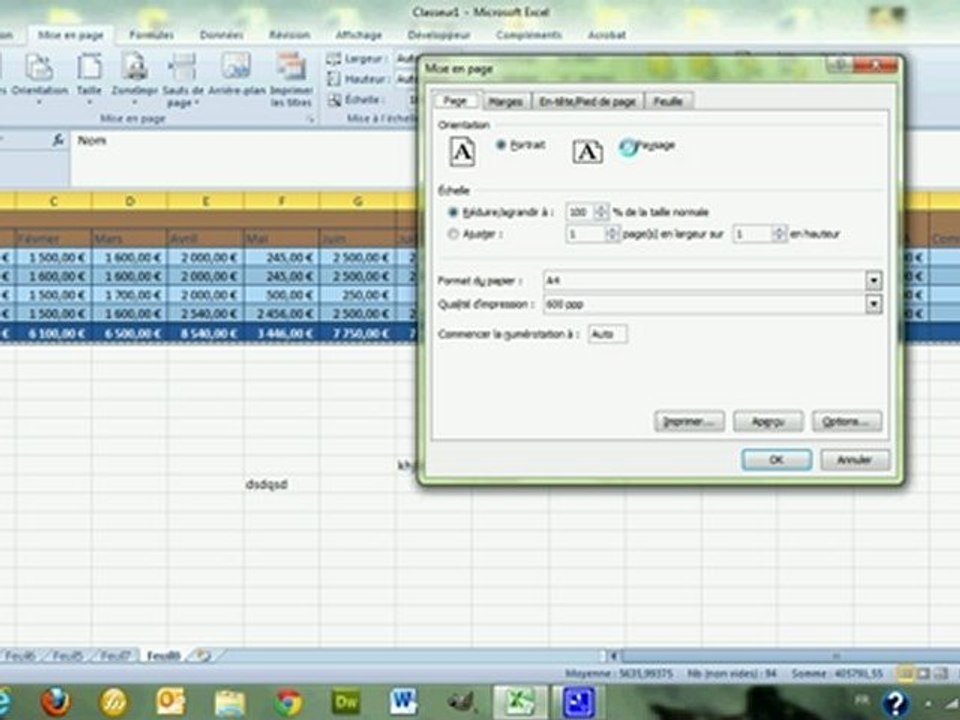Viewport: 960px width, 720px height.
Task: Launch Firefox from the taskbar
Action: click(x=56, y=702)
